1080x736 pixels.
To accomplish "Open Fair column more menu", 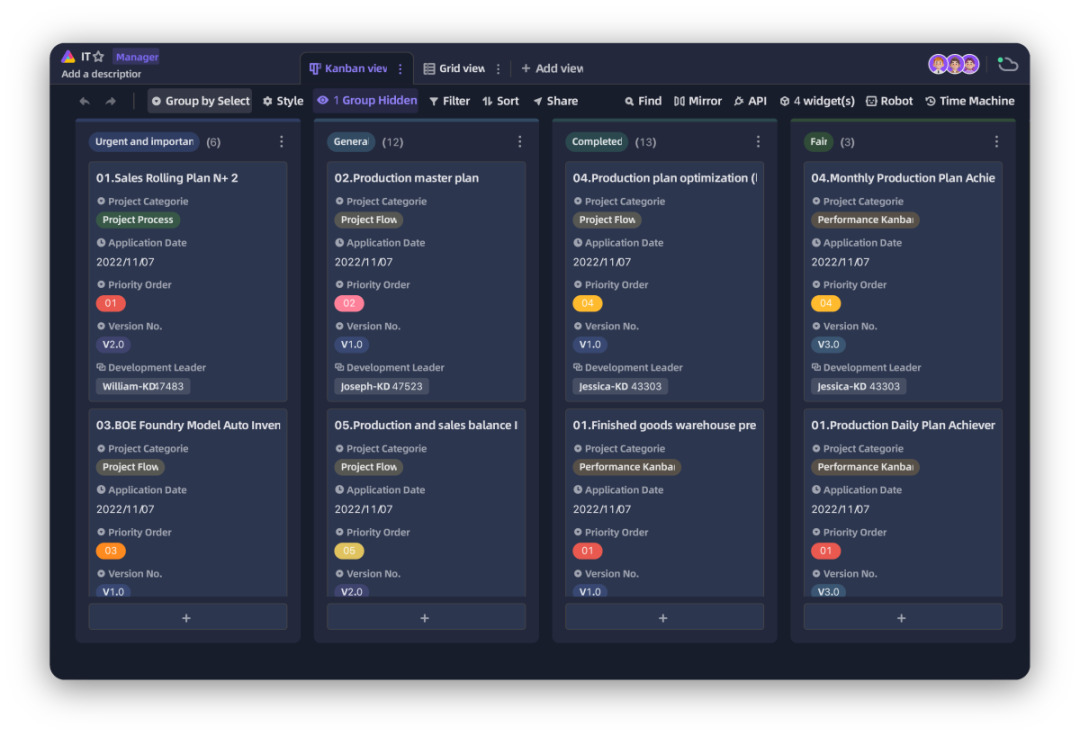I will [996, 142].
